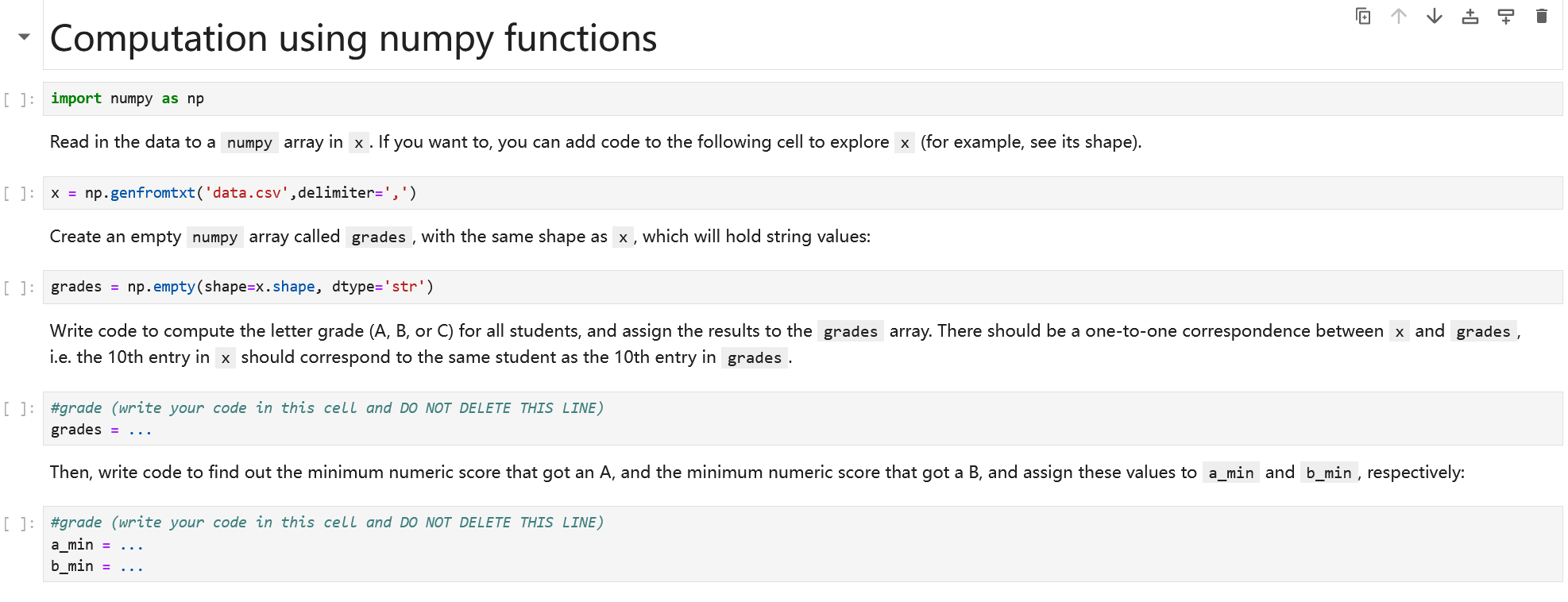The width and height of the screenshot is (1568, 602).
Task: Click the move cell up icon
Action: 1397,16
